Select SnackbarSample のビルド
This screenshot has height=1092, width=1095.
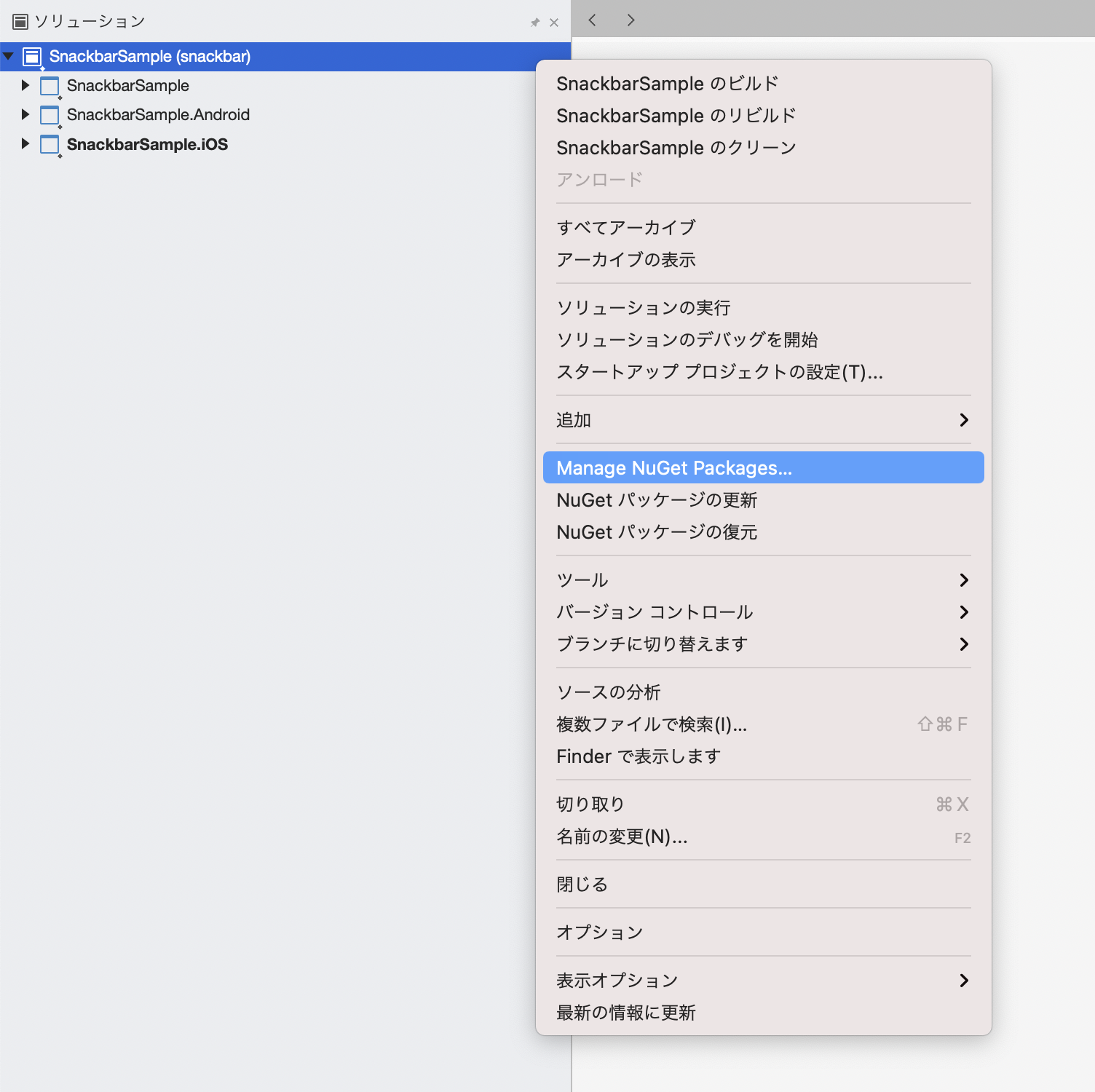764,84
